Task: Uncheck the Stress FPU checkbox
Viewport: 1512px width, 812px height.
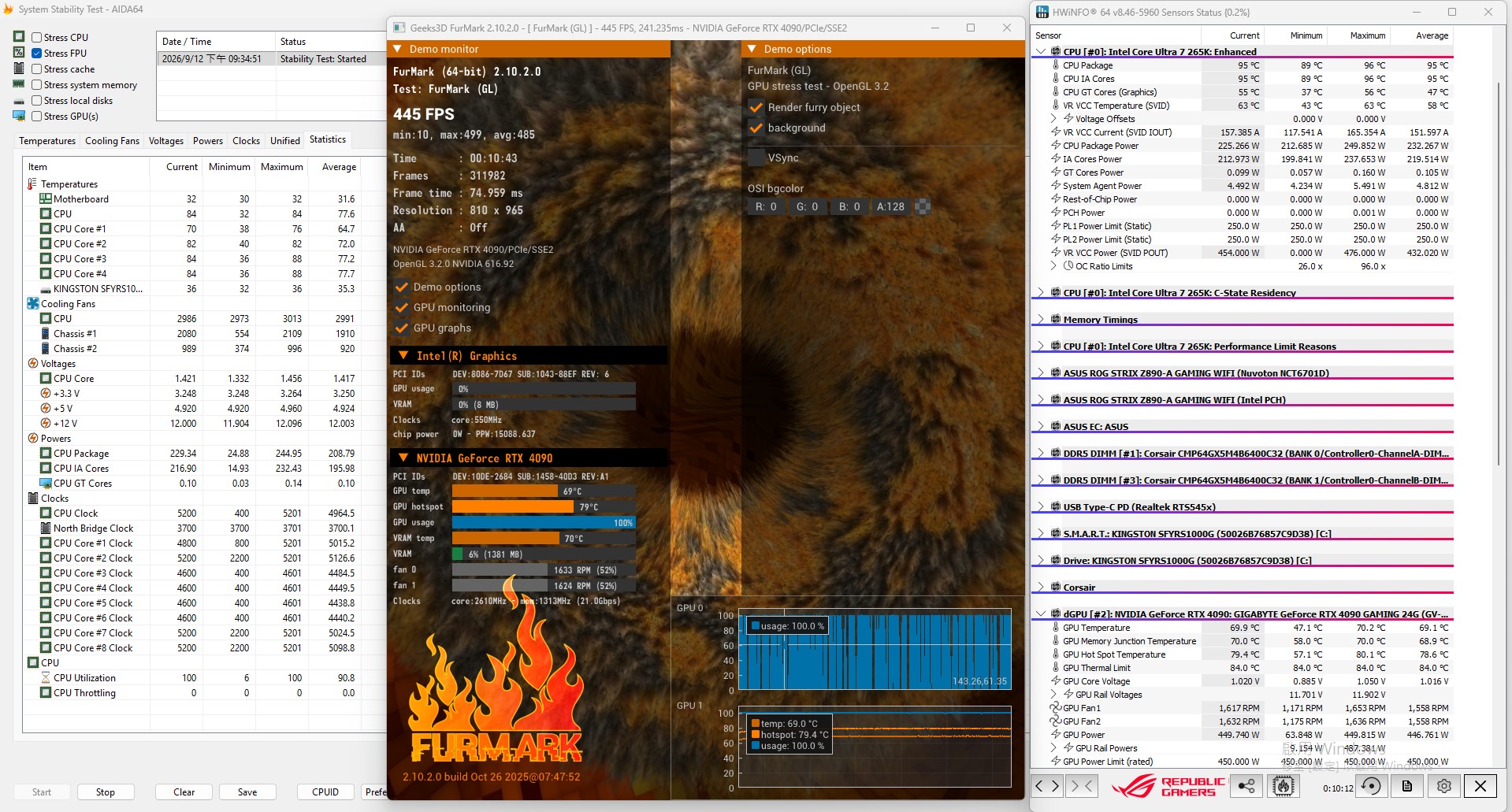Action: coord(36,53)
